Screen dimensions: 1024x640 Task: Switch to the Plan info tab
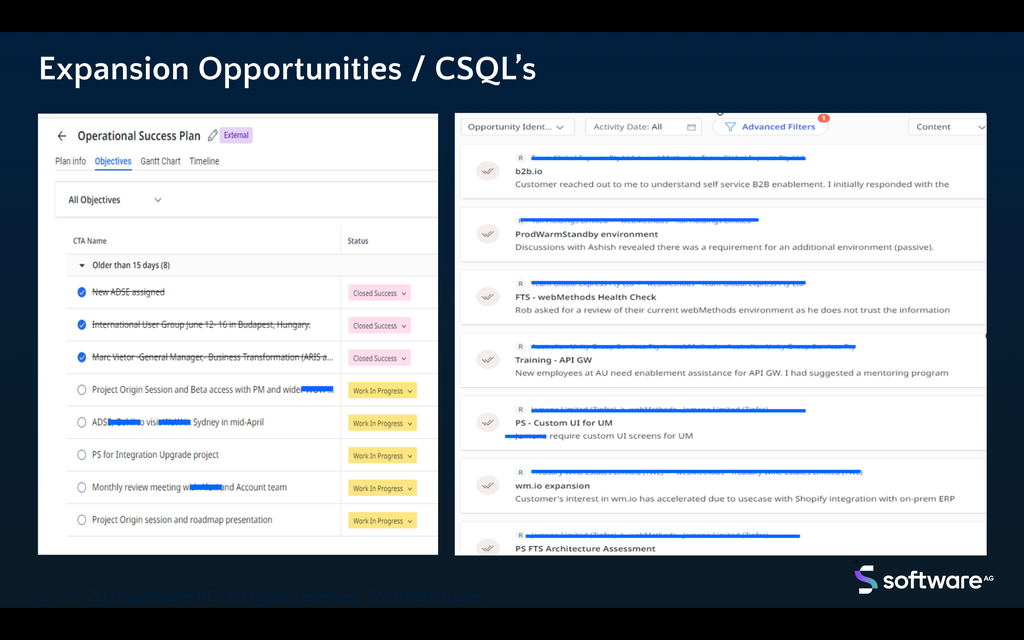pos(71,161)
